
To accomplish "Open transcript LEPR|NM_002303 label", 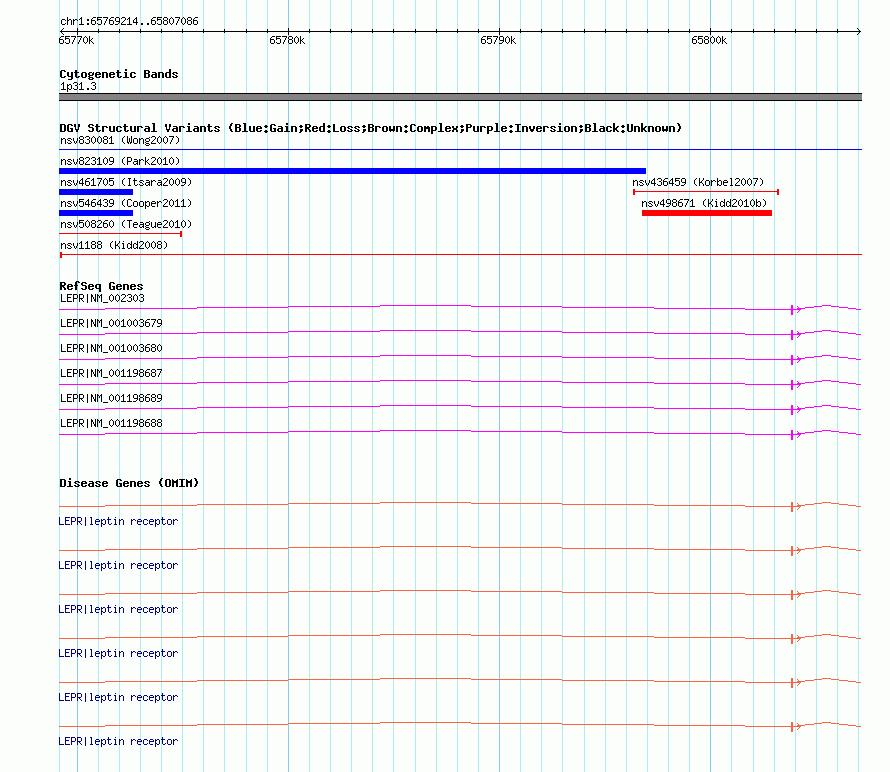I will coord(102,299).
